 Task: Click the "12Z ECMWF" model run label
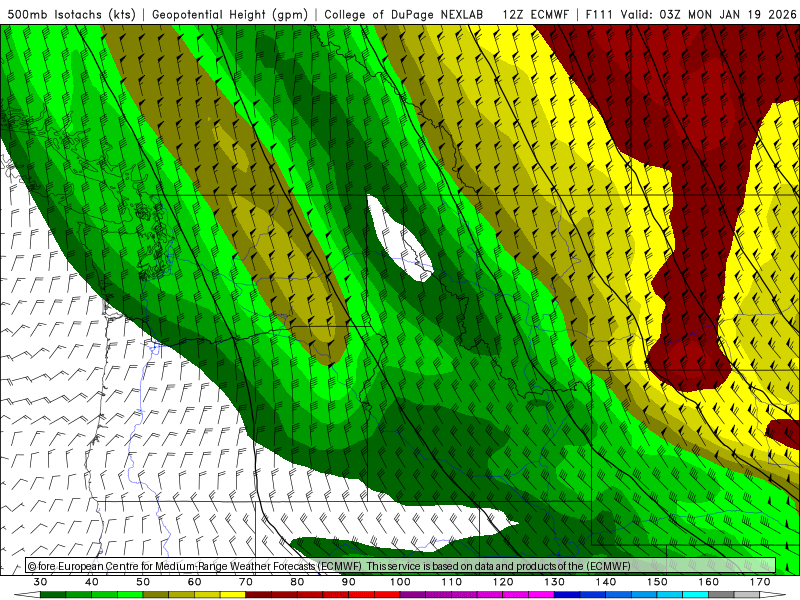click(535, 15)
